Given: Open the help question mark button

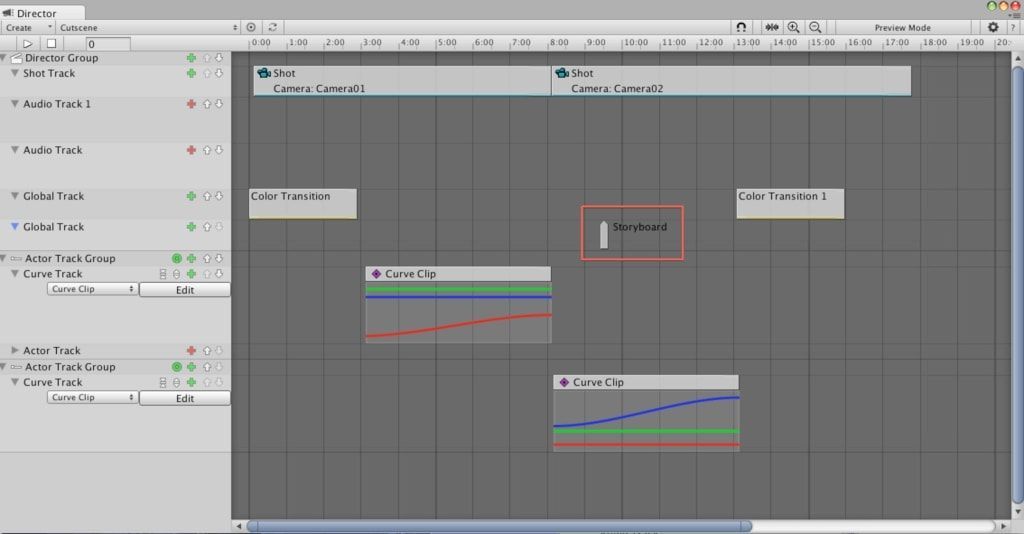Looking at the screenshot, I should point(1014,27).
